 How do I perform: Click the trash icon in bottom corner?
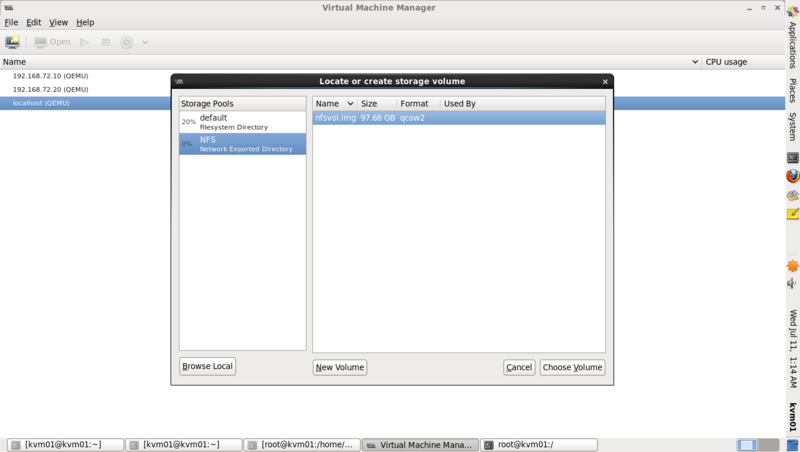pyautogui.click(x=792, y=445)
